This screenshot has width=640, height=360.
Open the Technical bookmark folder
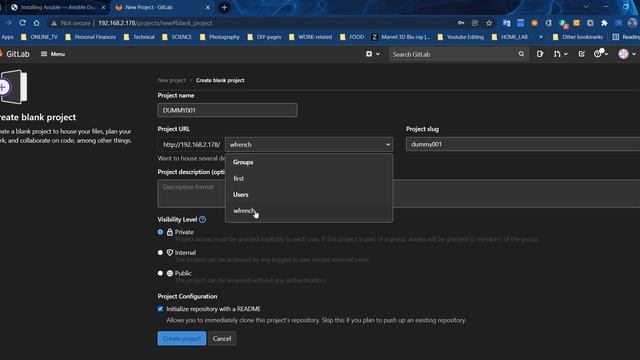[x=139, y=37]
